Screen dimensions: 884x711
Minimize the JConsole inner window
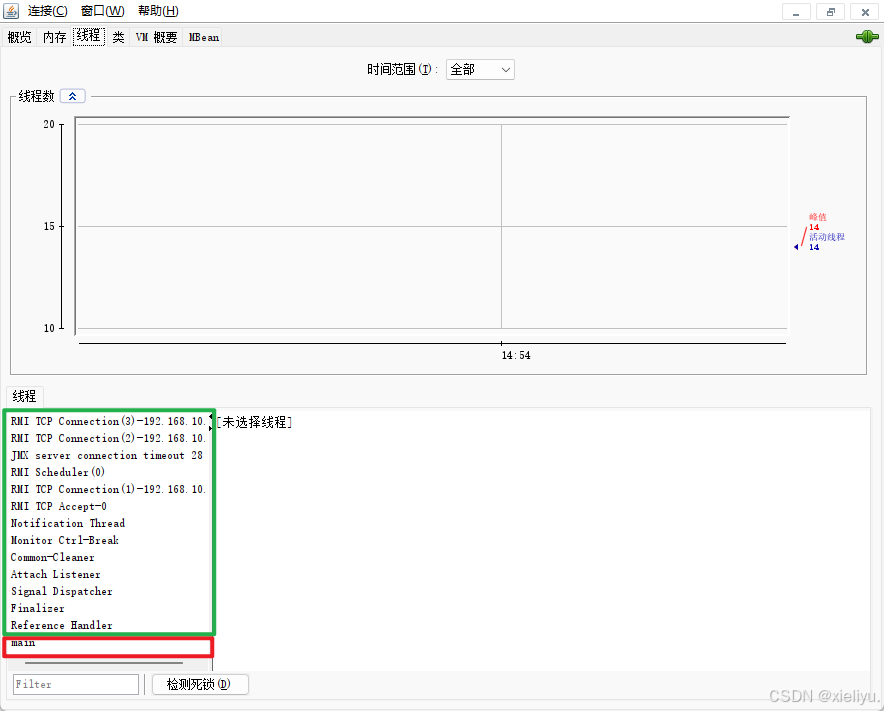click(796, 12)
